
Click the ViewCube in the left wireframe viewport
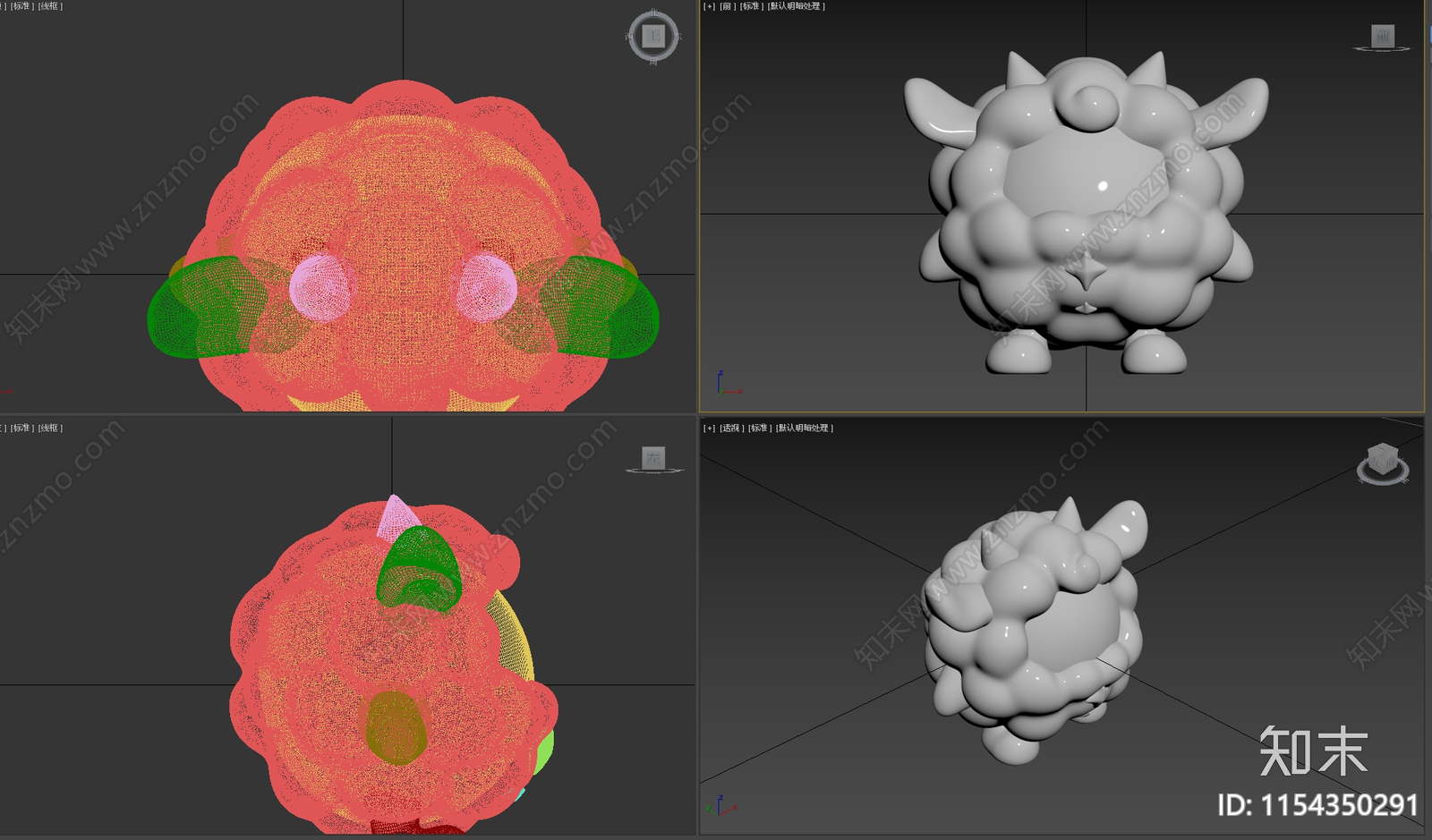(653, 458)
